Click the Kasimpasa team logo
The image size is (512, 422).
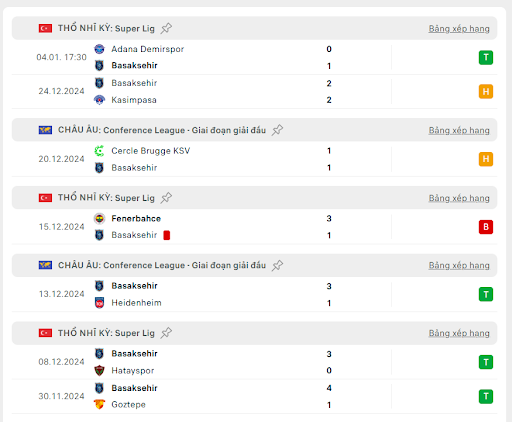(99, 100)
